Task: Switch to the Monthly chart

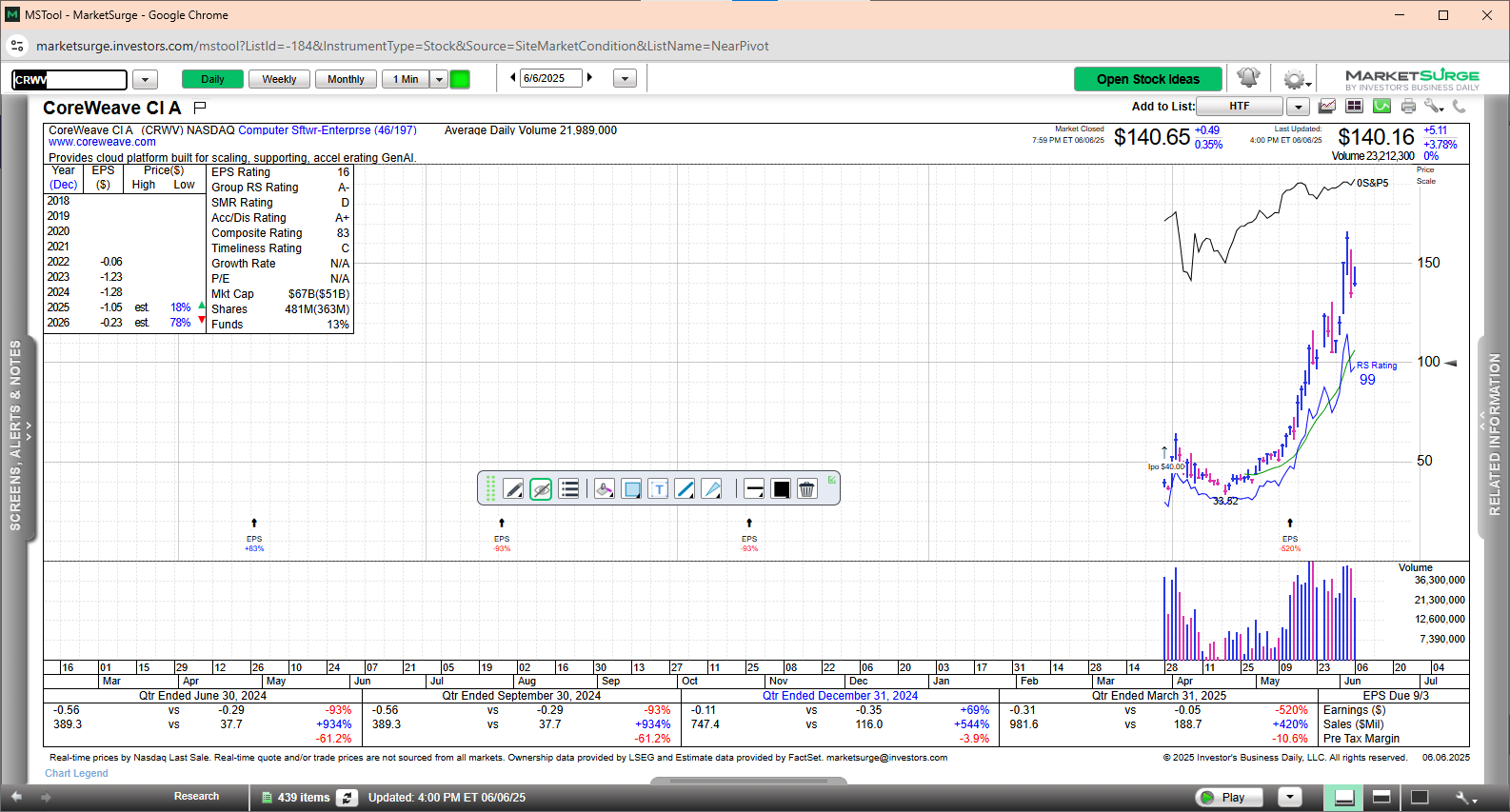Action: [x=346, y=79]
